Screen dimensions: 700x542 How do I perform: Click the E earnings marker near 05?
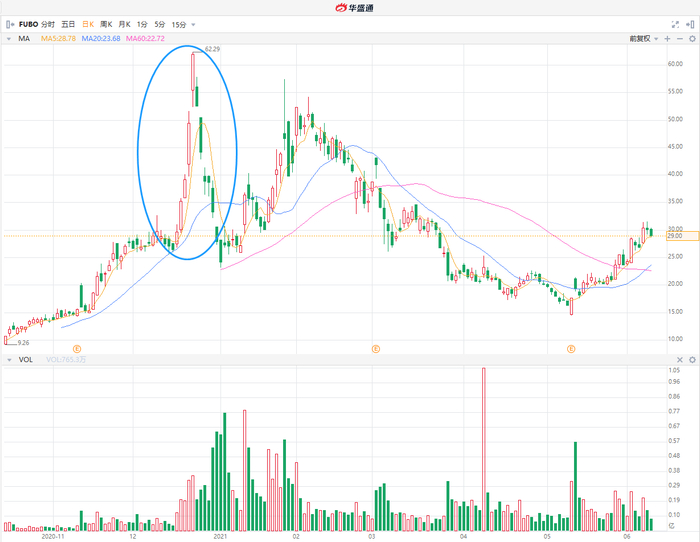(571, 349)
